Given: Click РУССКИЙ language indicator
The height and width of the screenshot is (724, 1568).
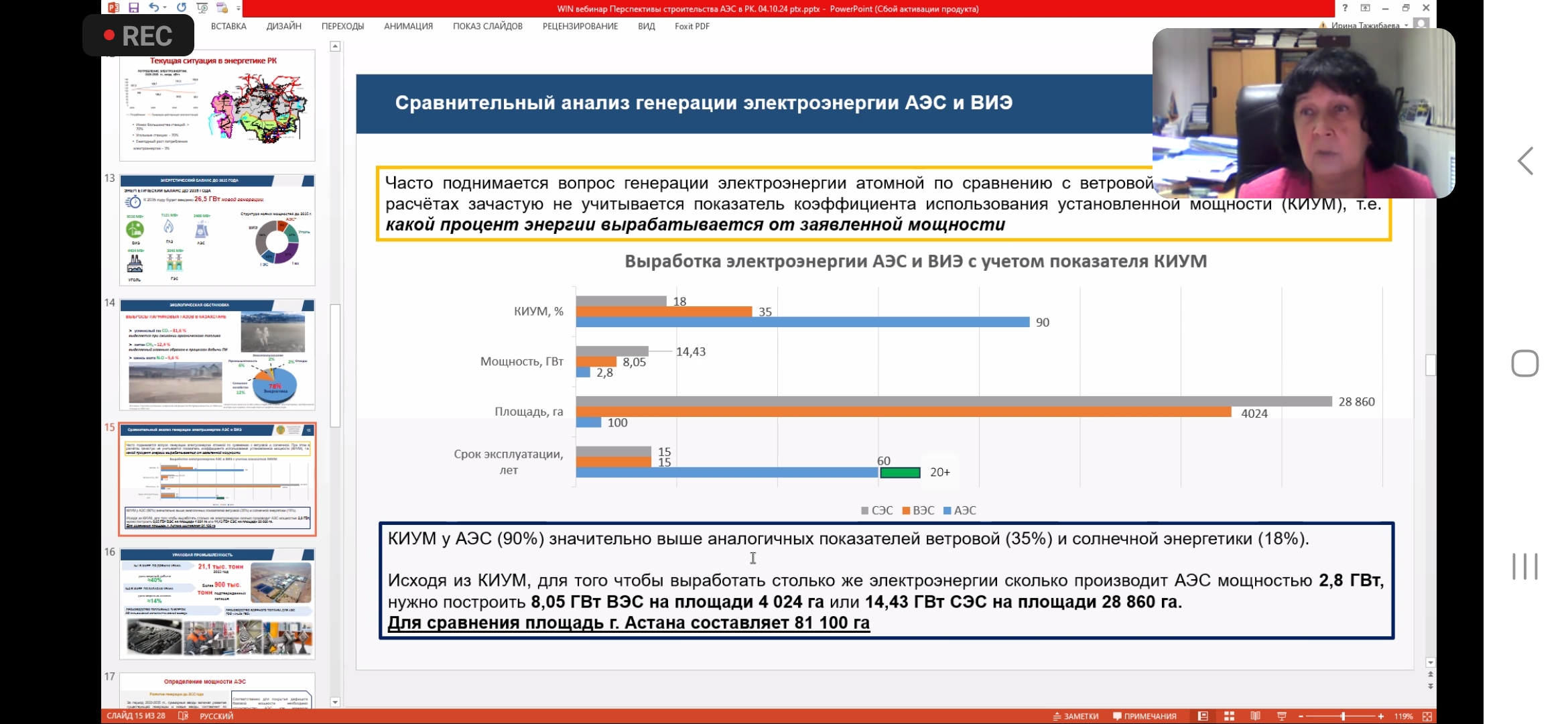Looking at the screenshot, I should coord(216,716).
